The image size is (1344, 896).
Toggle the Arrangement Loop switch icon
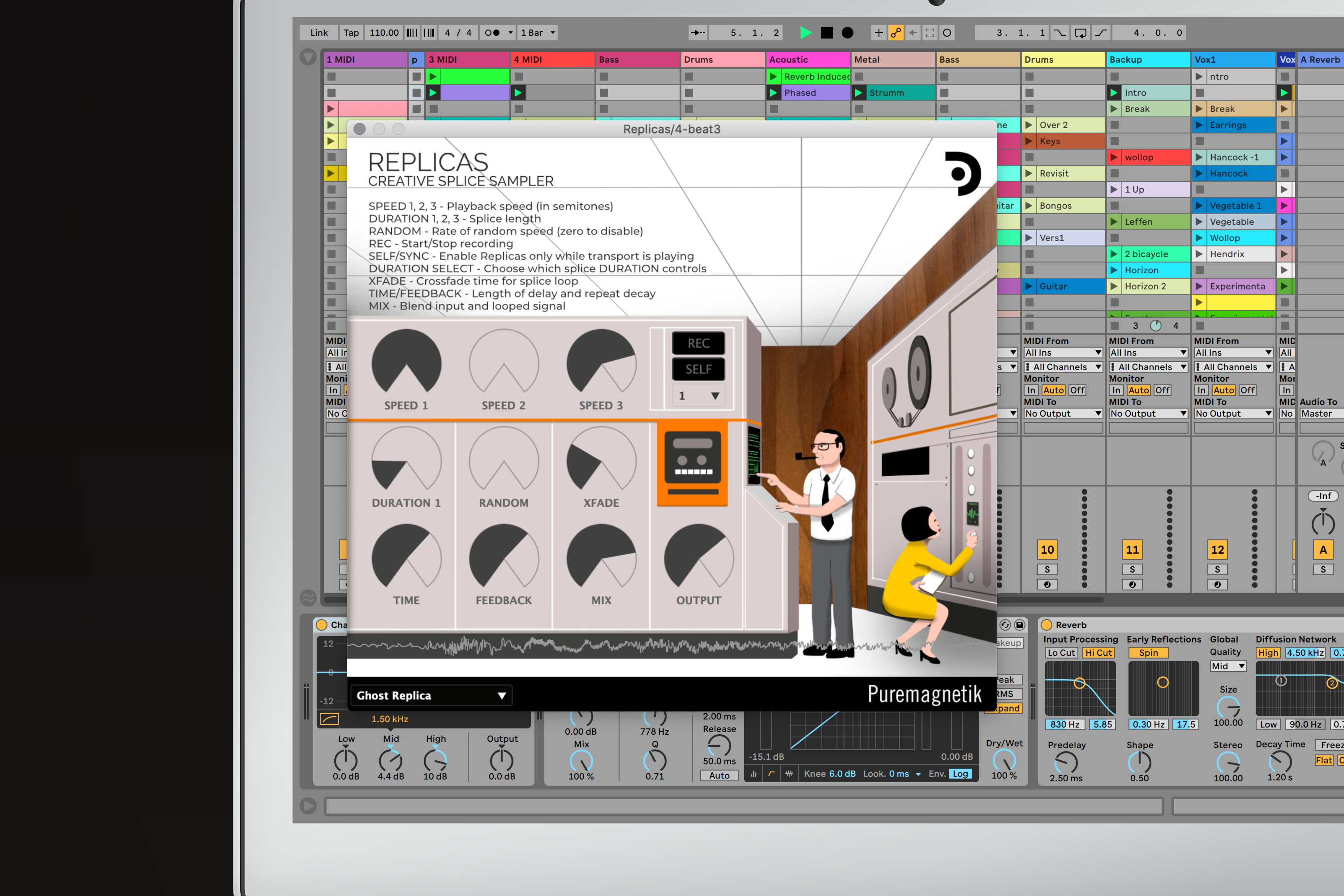1080,33
